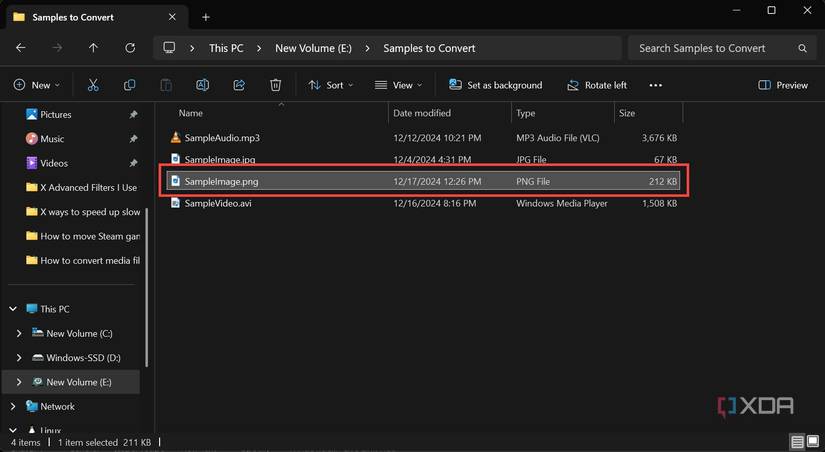The width and height of the screenshot is (825, 452).
Task: Switch to large thumbnails view in the status bar
Action: coord(813,441)
